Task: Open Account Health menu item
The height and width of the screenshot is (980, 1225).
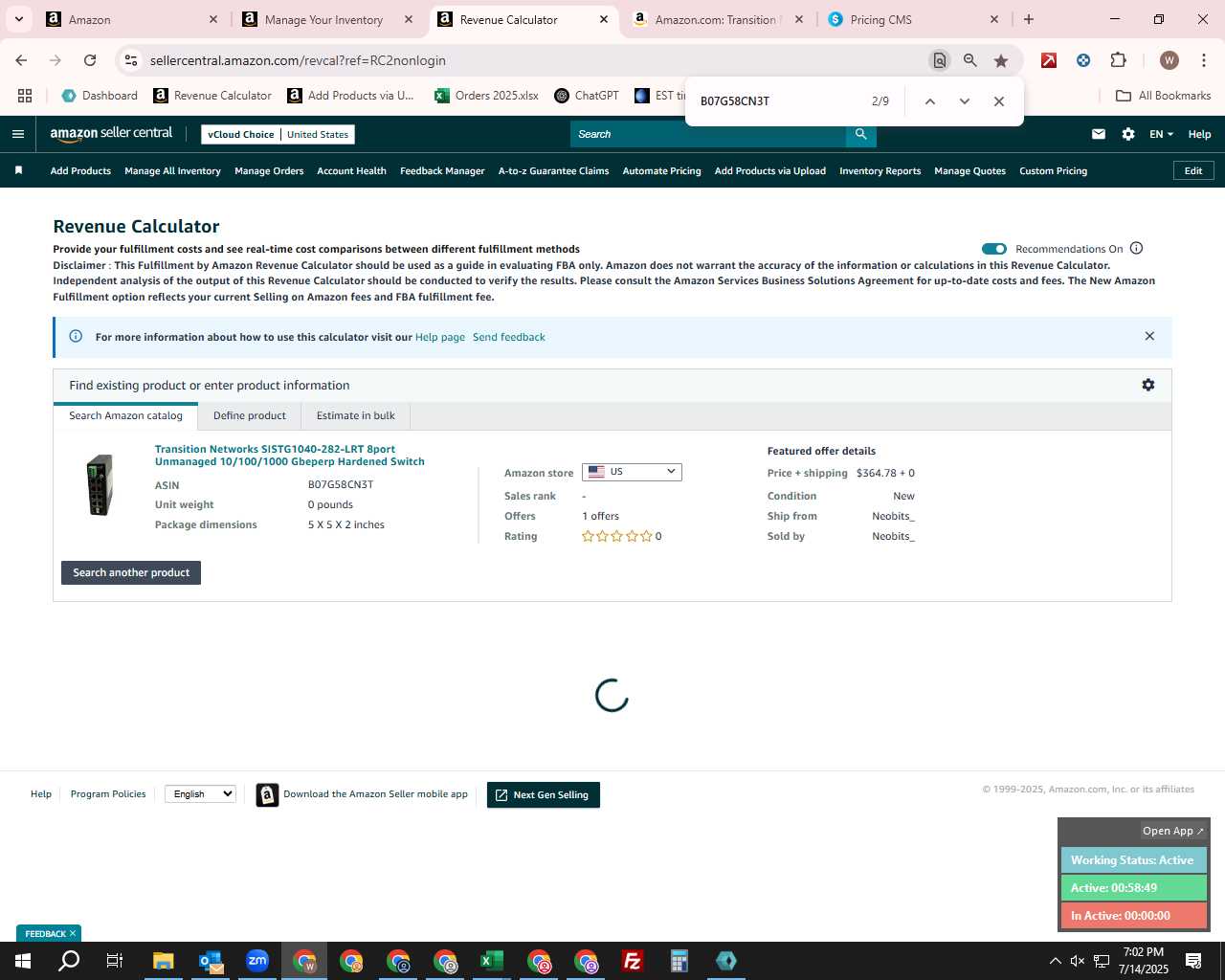Action: (351, 170)
